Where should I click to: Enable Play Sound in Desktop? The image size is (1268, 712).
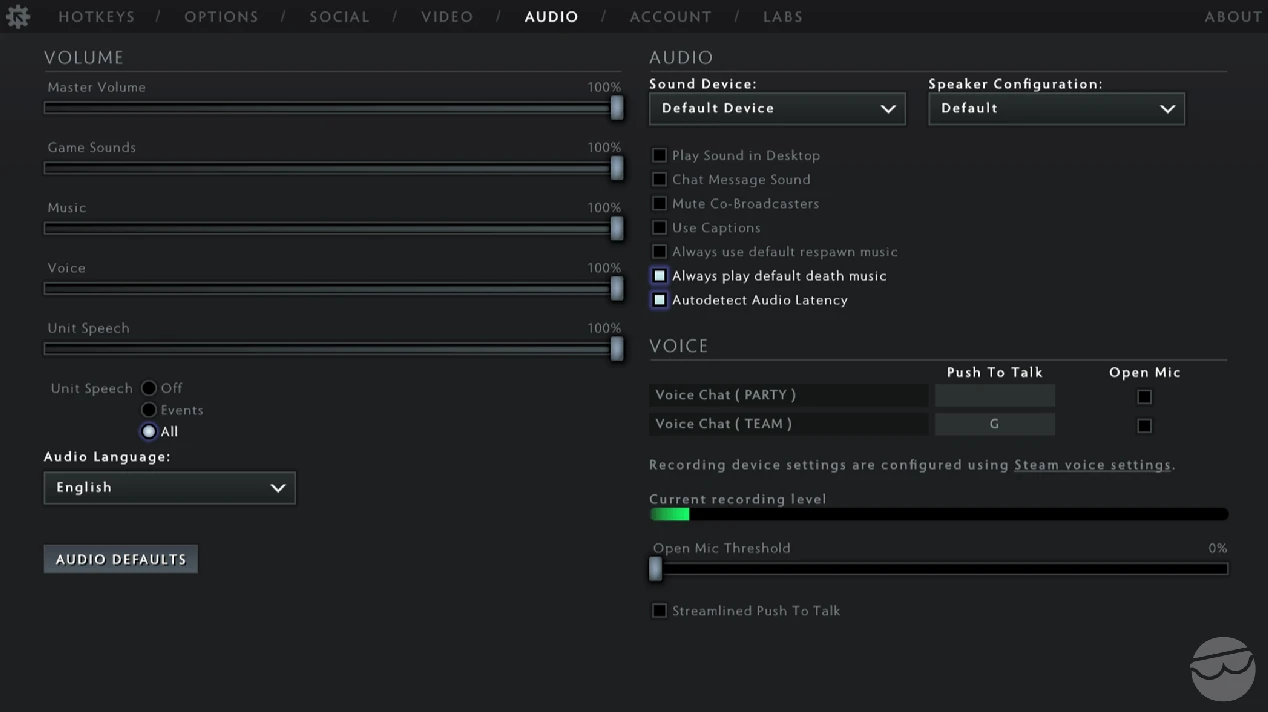click(659, 155)
